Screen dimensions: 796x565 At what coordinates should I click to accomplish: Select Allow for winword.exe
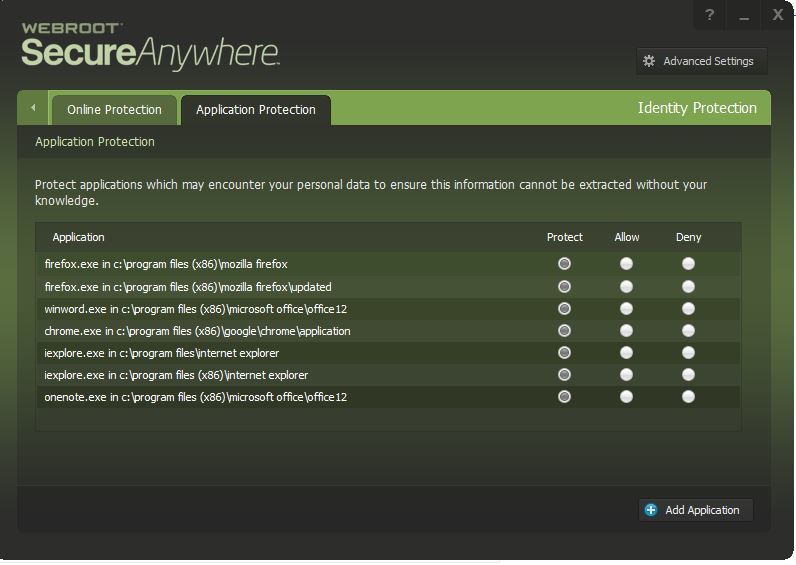626,309
